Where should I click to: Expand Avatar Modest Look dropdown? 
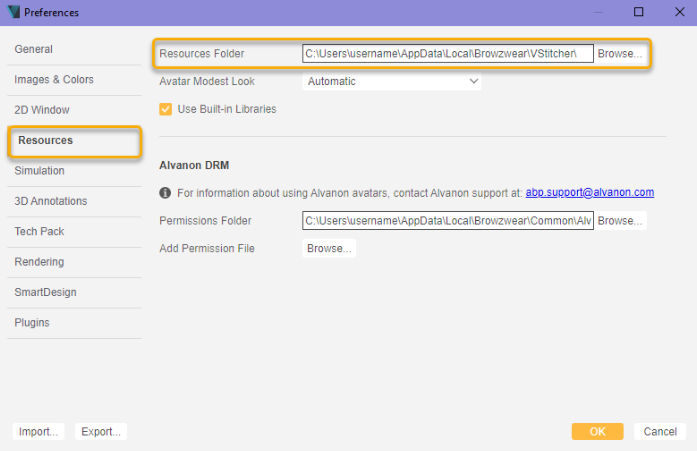pyautogui.click(x=392, y=82)
